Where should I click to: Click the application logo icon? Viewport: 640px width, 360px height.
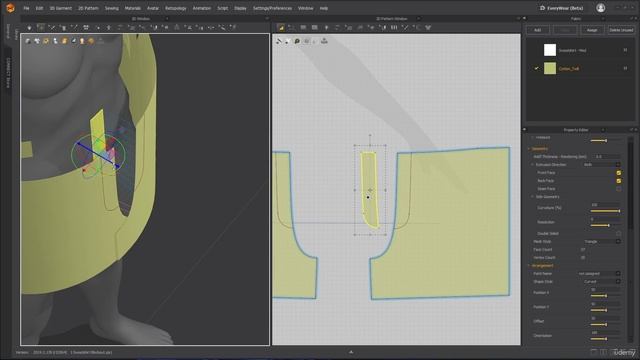tap(11, 8)
